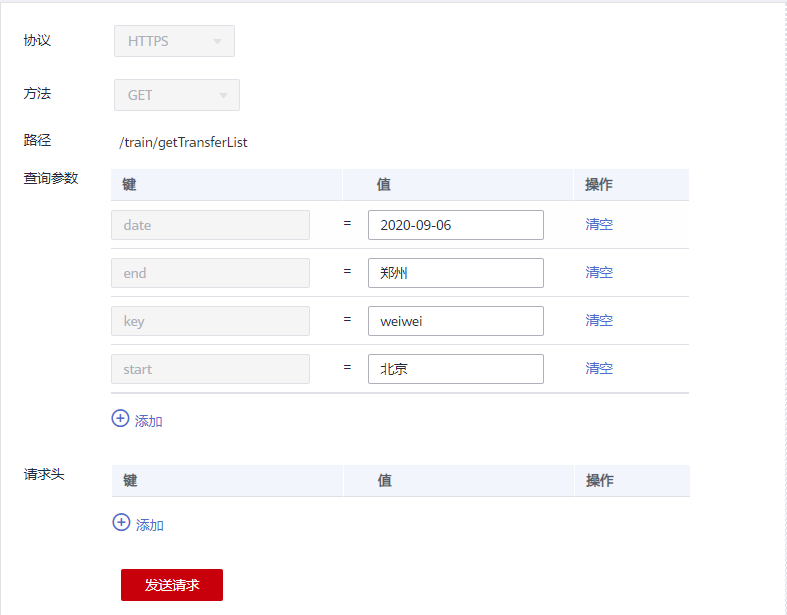
Task: Click the key value field weiwei
Action: [x=456, y=321]
